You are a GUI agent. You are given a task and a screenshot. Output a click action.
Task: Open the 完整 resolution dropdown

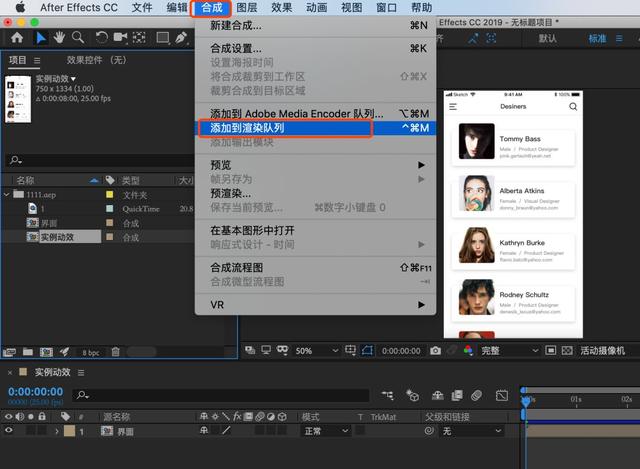tap(510, 351)
